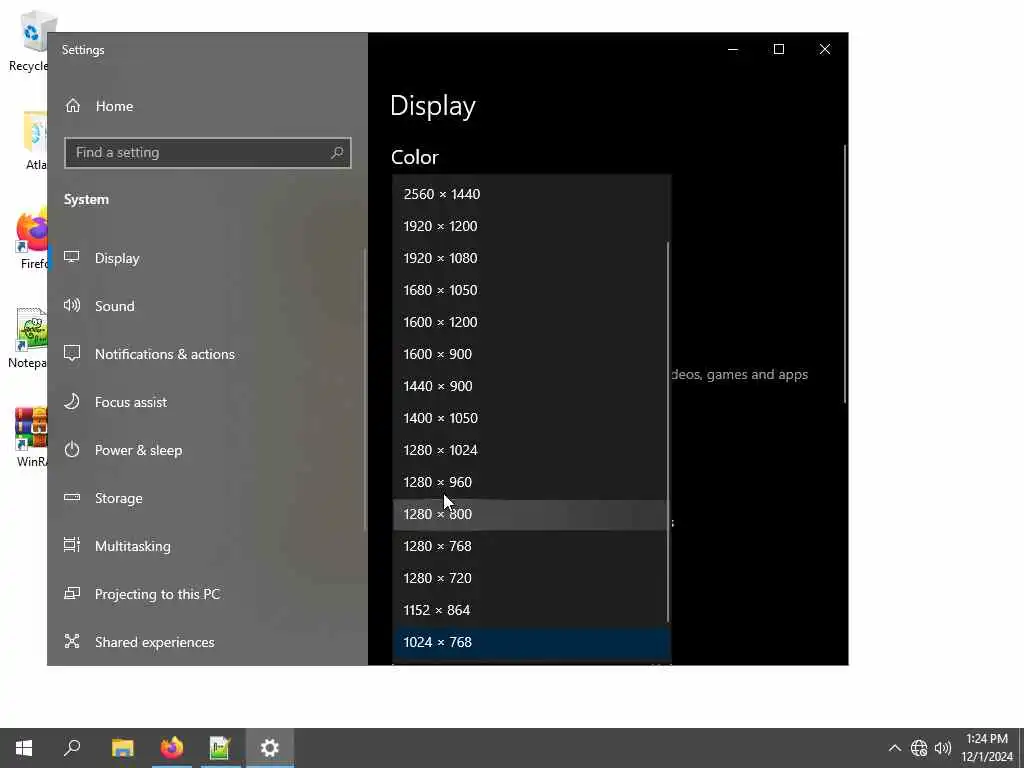
Task: Launch Firefox from the taskbar
Action: coord(172,748)
